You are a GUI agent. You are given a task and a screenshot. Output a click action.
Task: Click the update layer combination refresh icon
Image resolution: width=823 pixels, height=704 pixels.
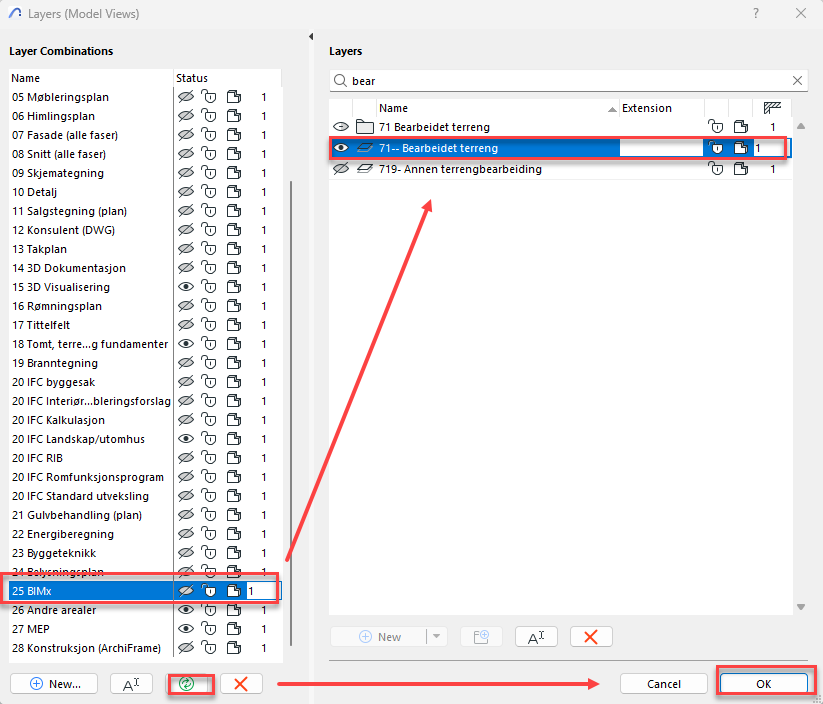coord(185,684)
